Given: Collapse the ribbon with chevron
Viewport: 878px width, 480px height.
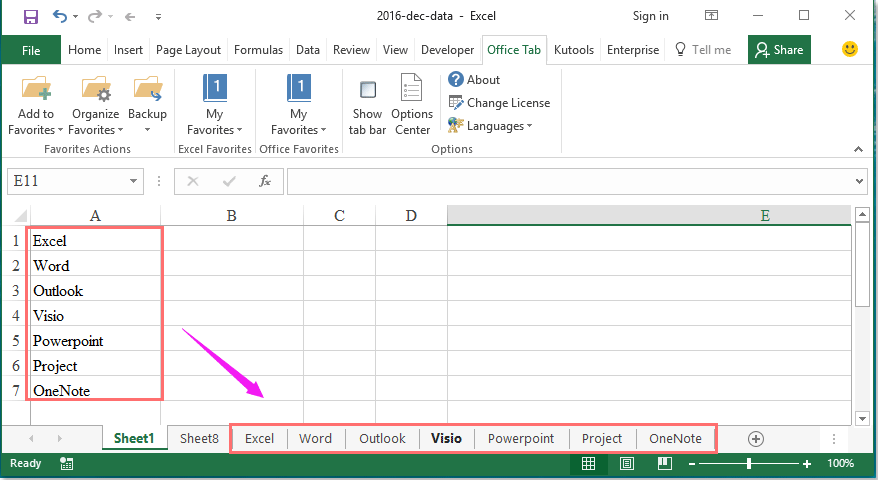Looking at the screenshot, I should point(858,149).
